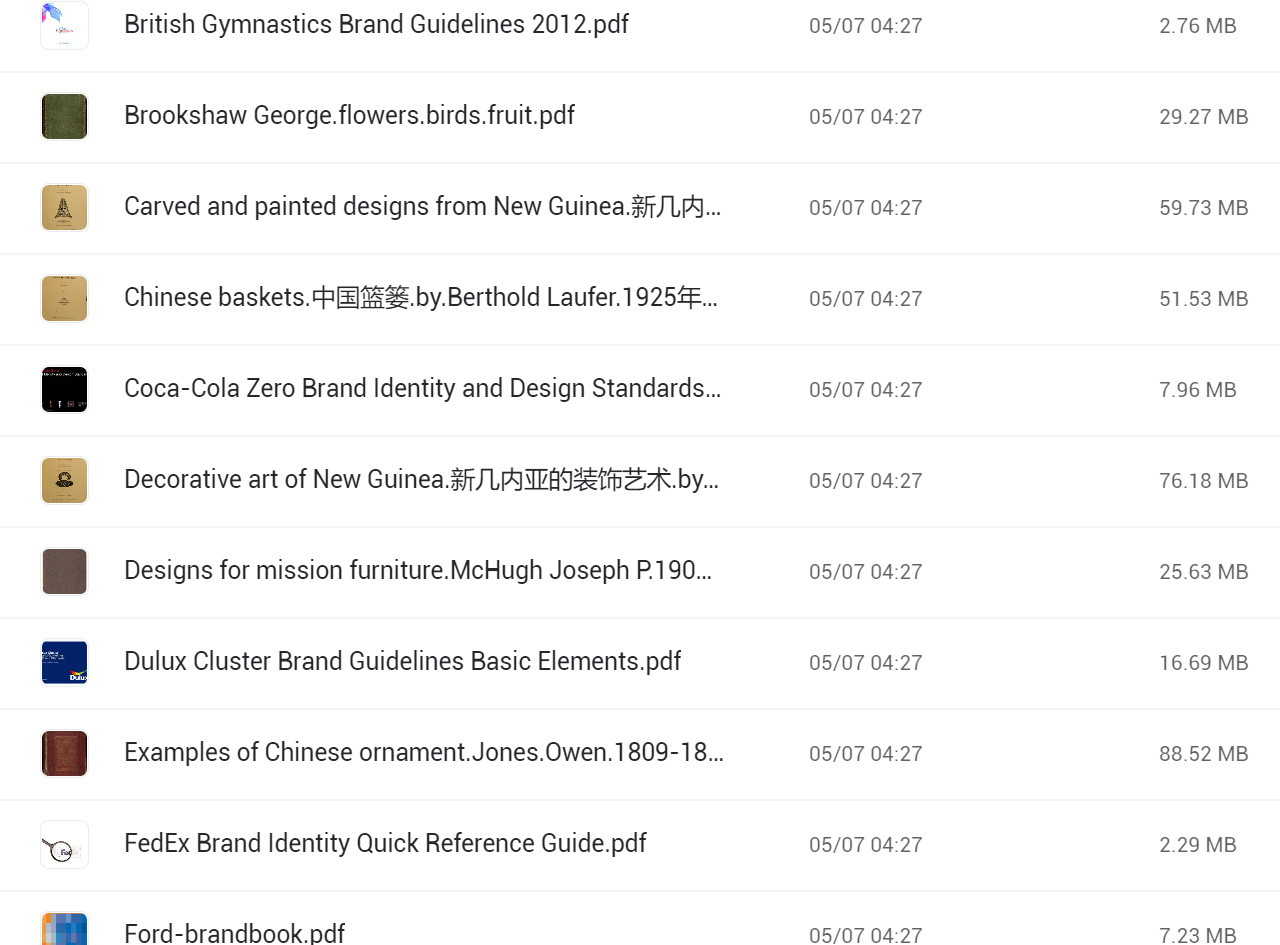Click the 88.52 MB size value

1204,754
